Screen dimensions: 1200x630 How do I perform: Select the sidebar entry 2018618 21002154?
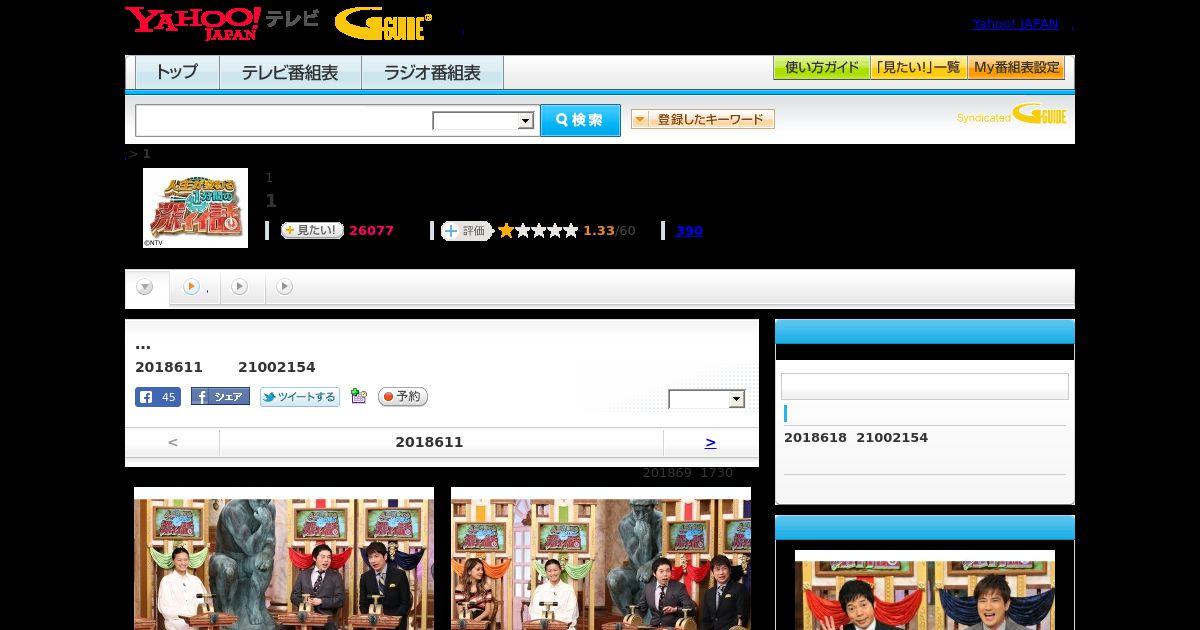click(x=856, y=437)
